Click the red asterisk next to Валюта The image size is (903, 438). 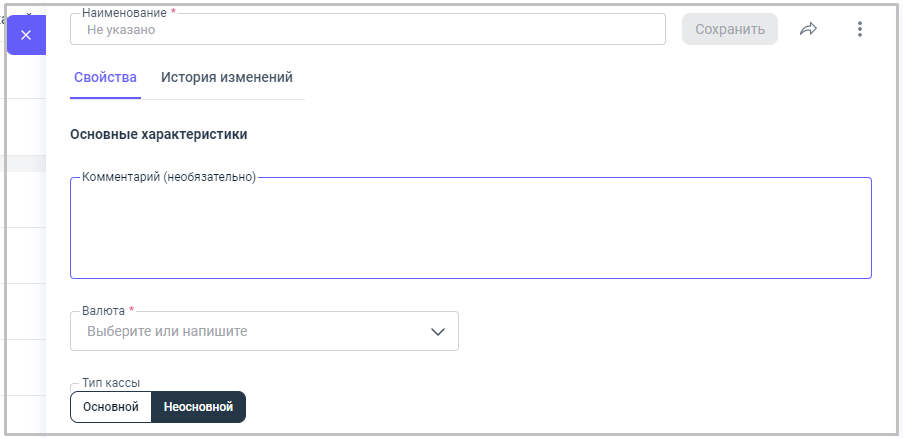(x=131, y=311)
